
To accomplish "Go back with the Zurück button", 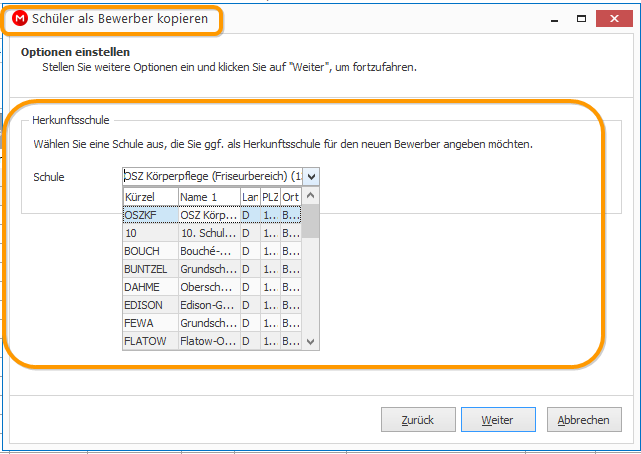I will 418,420.
